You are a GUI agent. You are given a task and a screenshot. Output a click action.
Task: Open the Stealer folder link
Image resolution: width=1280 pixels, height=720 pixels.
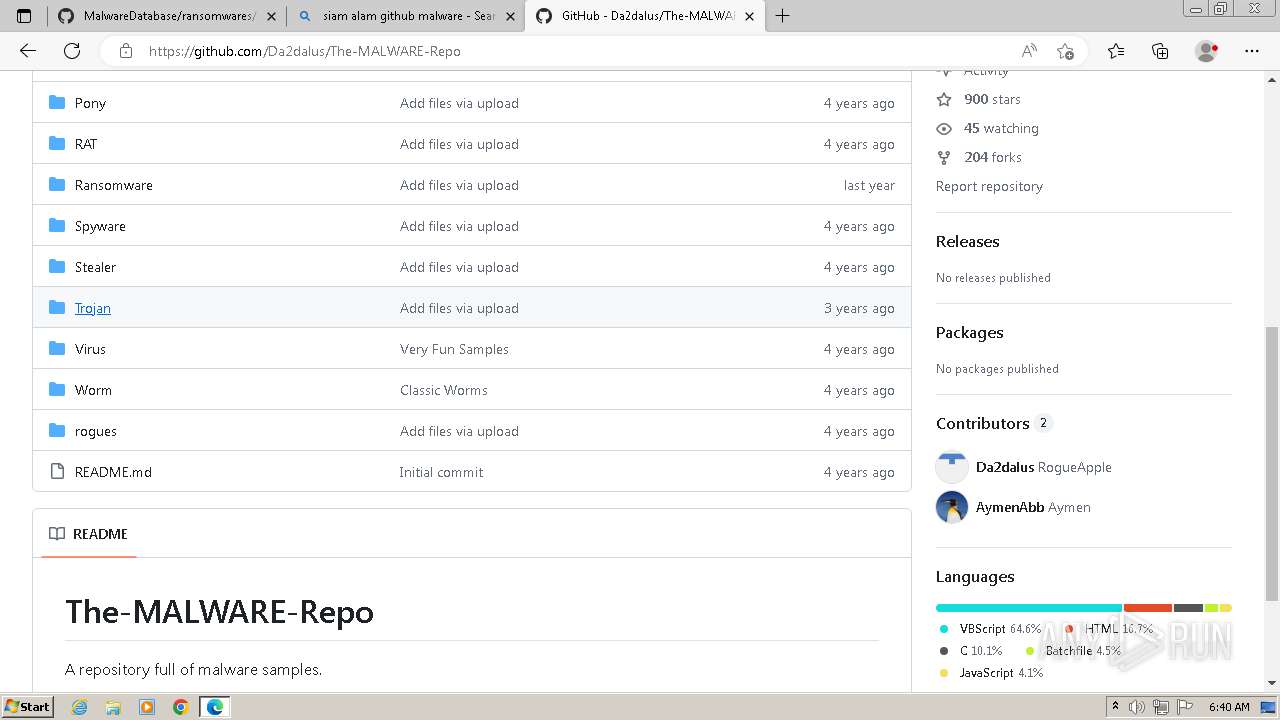click(95, 267)
